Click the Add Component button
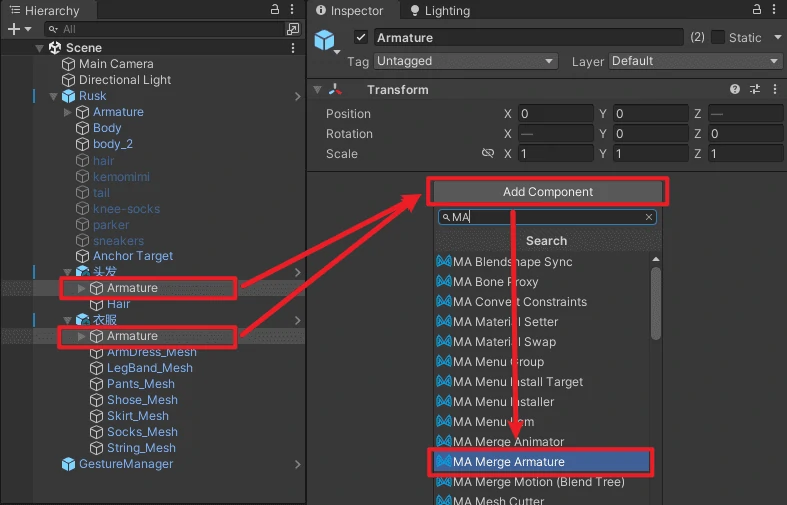Viewport: 787px width, 505px height. click(547, 192)
